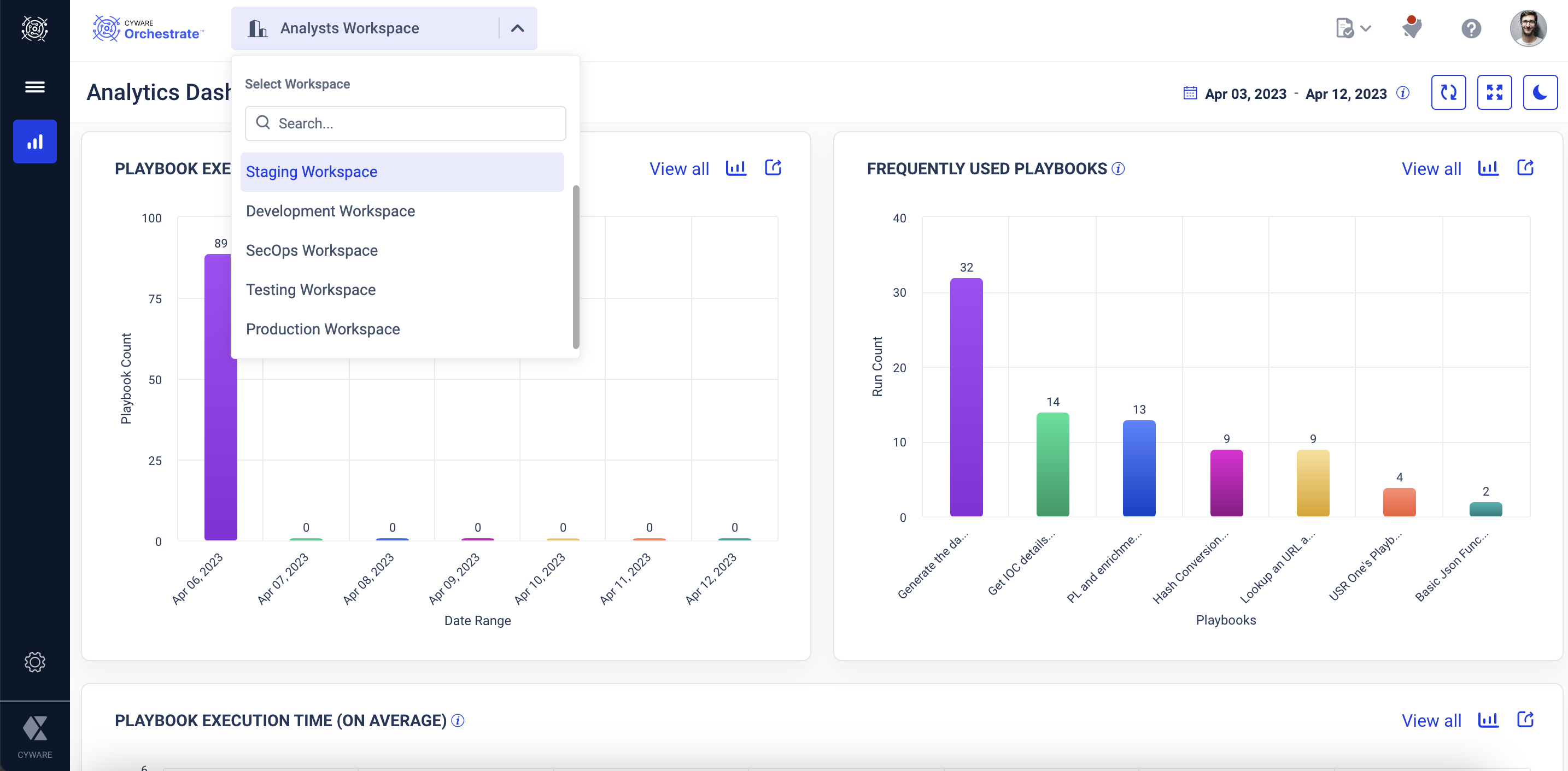Image resolution: width=1568 pixels, height=771 pixels.
Task: Click View all for Frequently Used Playbooks
Action: click(x=1431, y=168)
